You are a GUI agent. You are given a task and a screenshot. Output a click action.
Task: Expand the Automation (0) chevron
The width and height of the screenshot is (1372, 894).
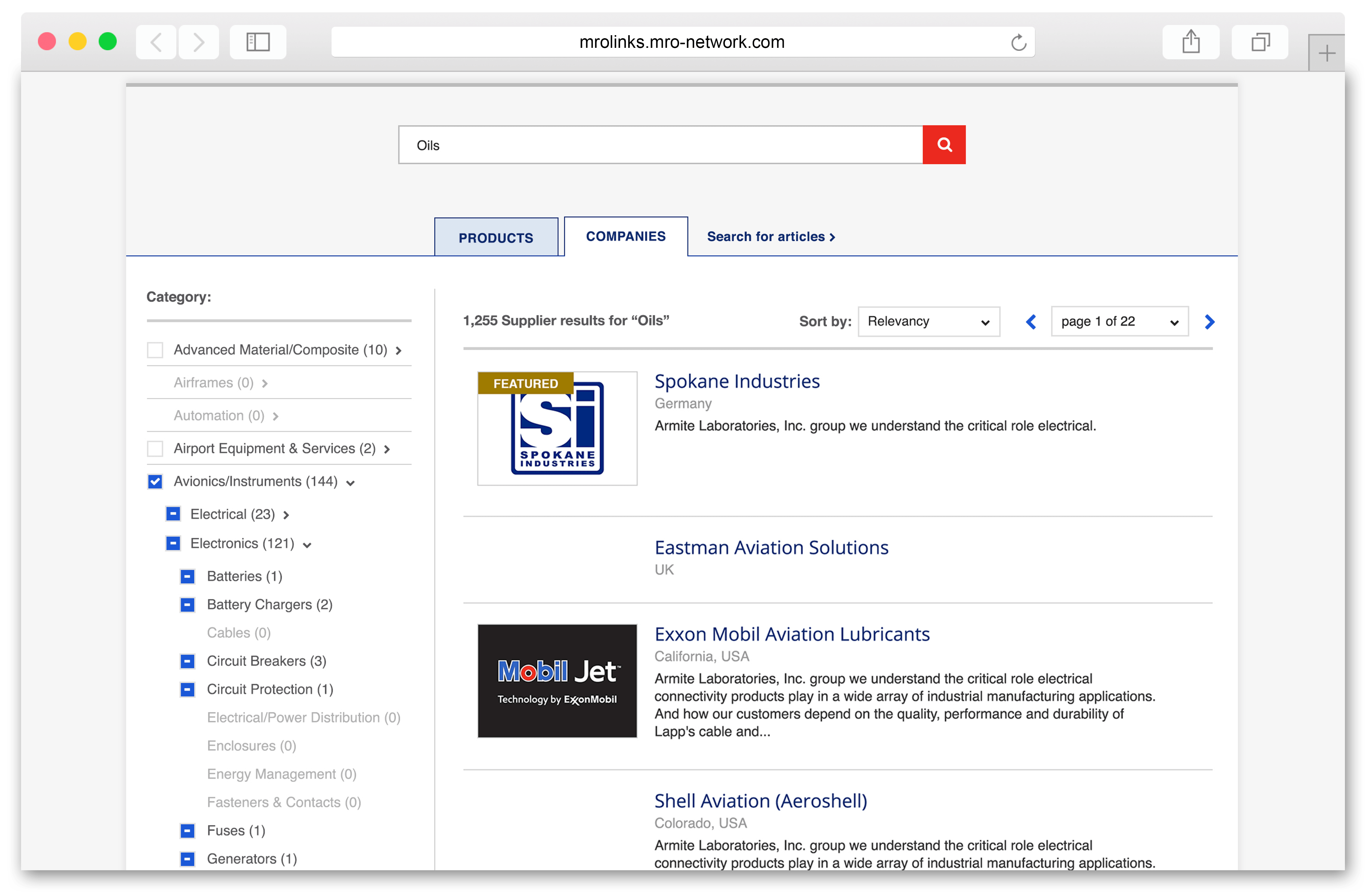(x=276, y=416)
